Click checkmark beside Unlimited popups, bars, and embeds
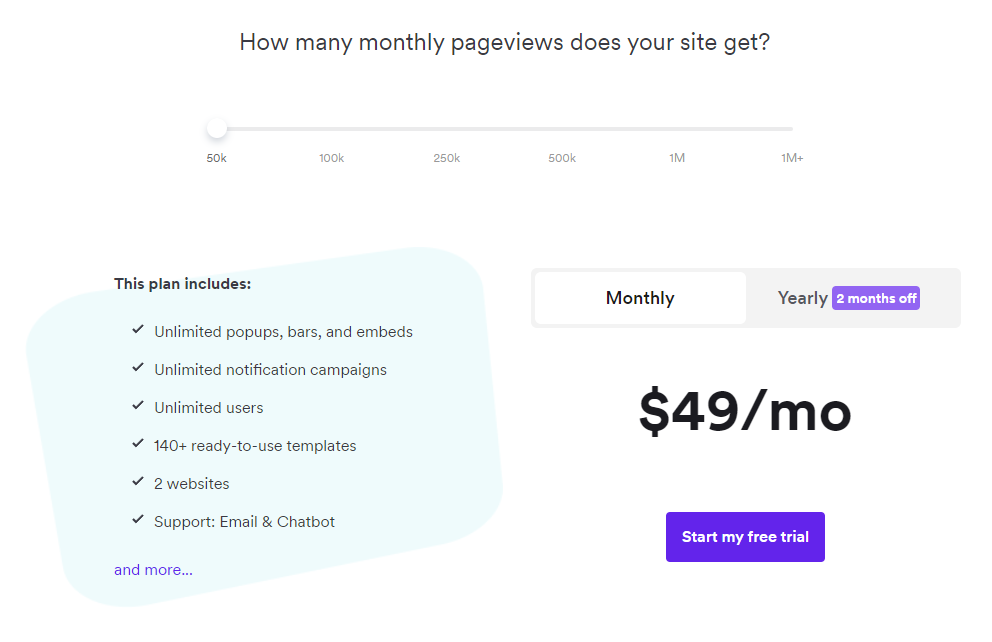Viewport: 992px width, 642px height. click(138, 330)
